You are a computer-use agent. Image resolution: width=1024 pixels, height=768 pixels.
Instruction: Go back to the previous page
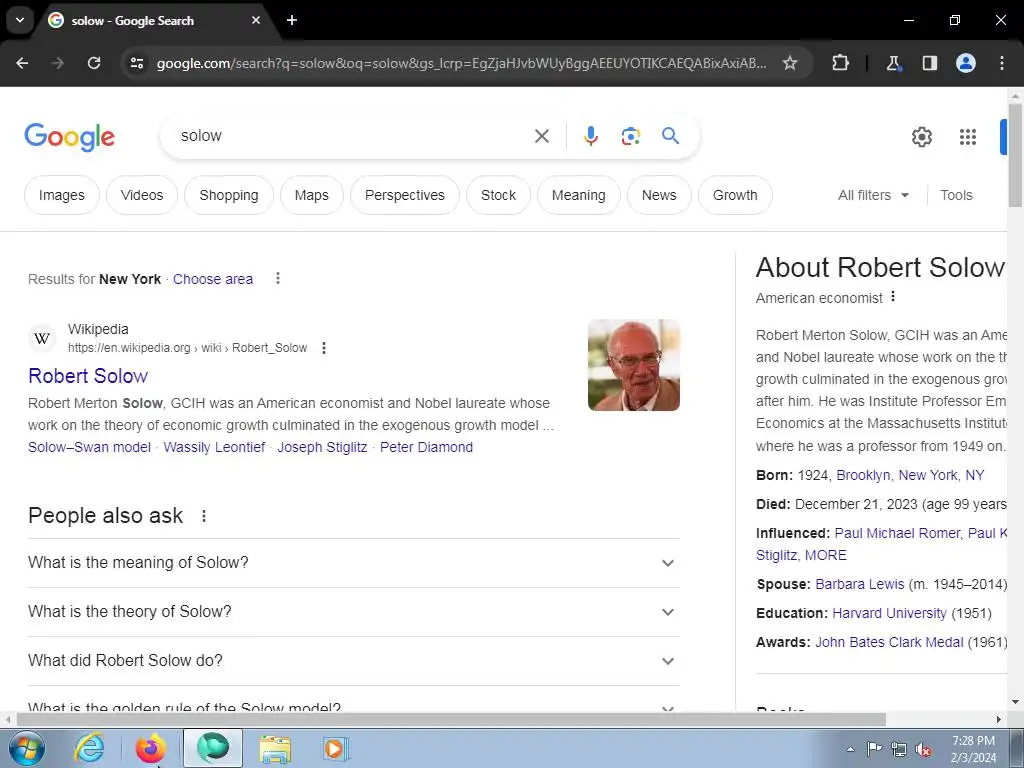click(22, 63)
